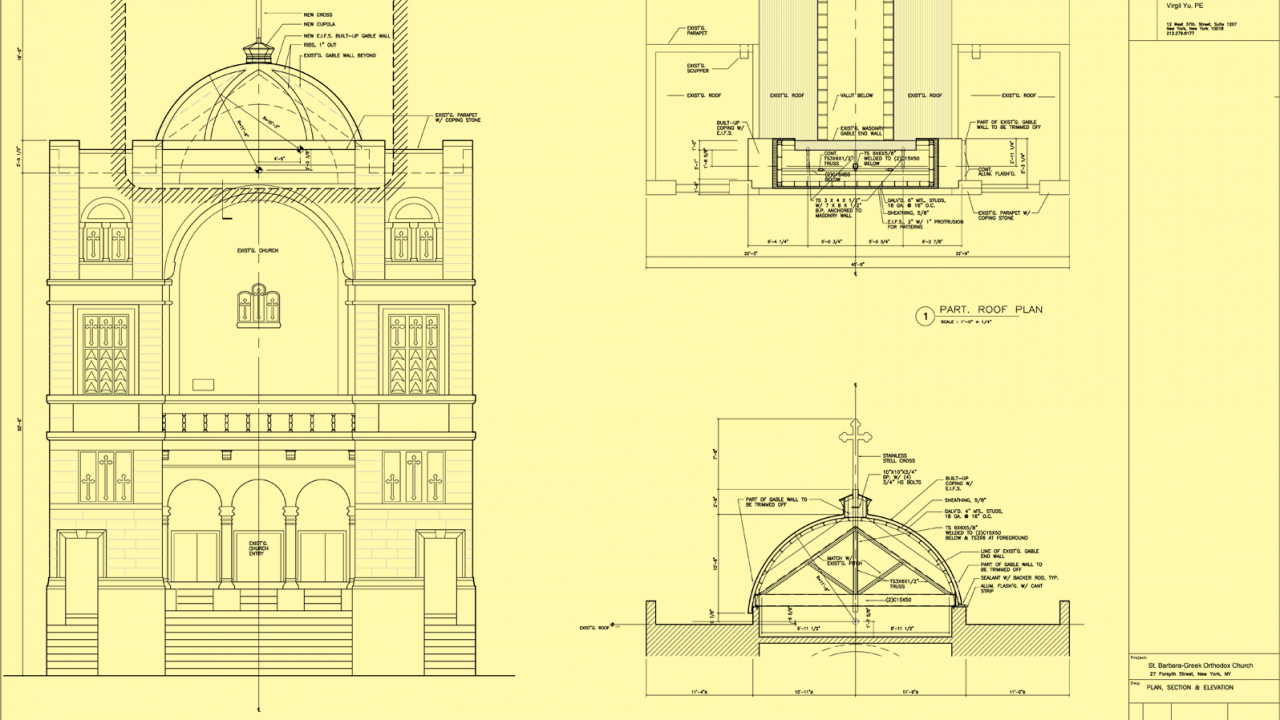Select the small plaque rectangle on church facade
Screen dimensions: 1280x720
204,384
